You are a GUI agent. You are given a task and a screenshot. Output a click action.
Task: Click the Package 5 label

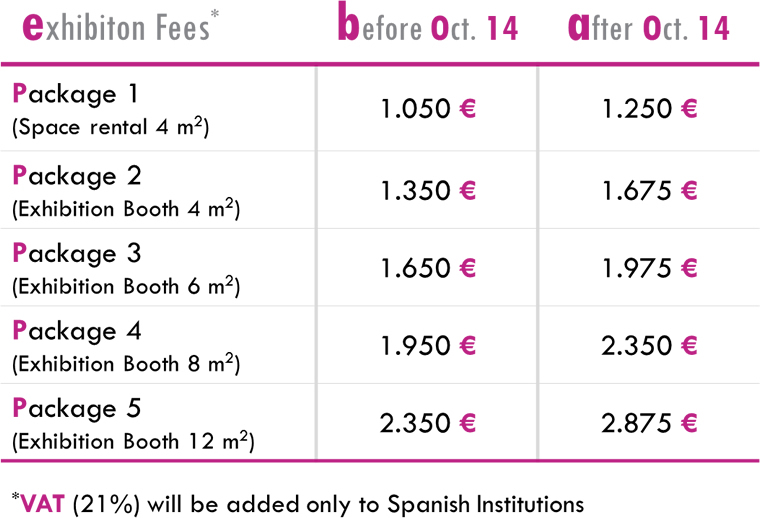click(77, 408)
